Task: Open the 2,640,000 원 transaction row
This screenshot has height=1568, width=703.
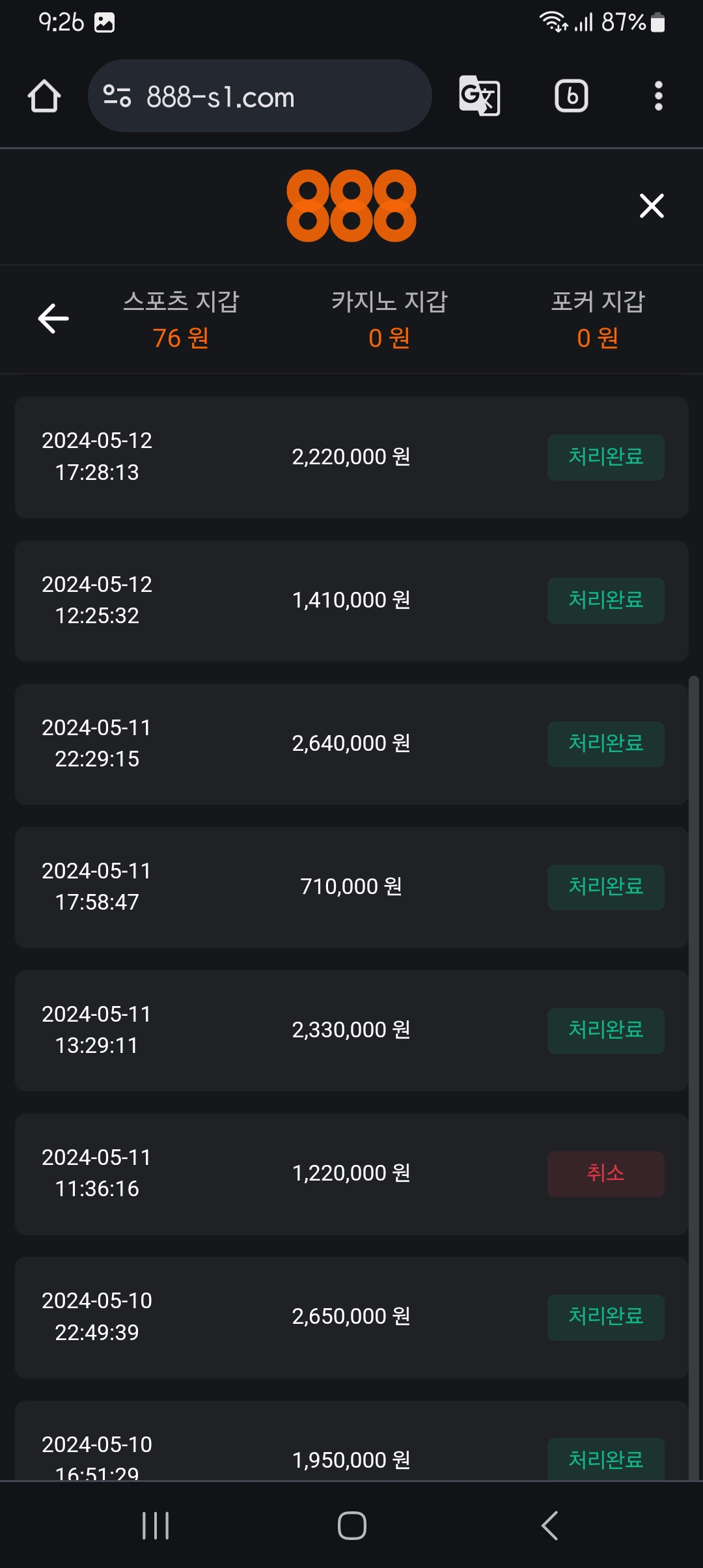Action: click(351, 744)
